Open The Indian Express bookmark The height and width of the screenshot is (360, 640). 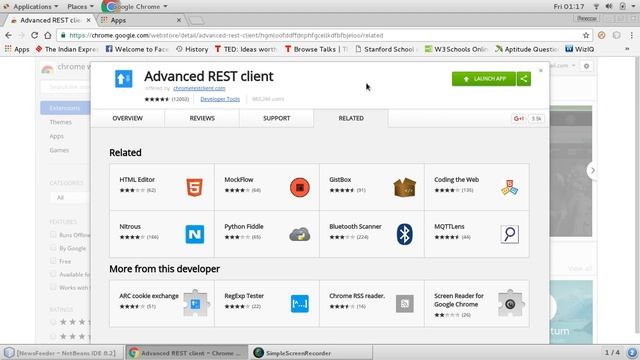coord(67,49)
